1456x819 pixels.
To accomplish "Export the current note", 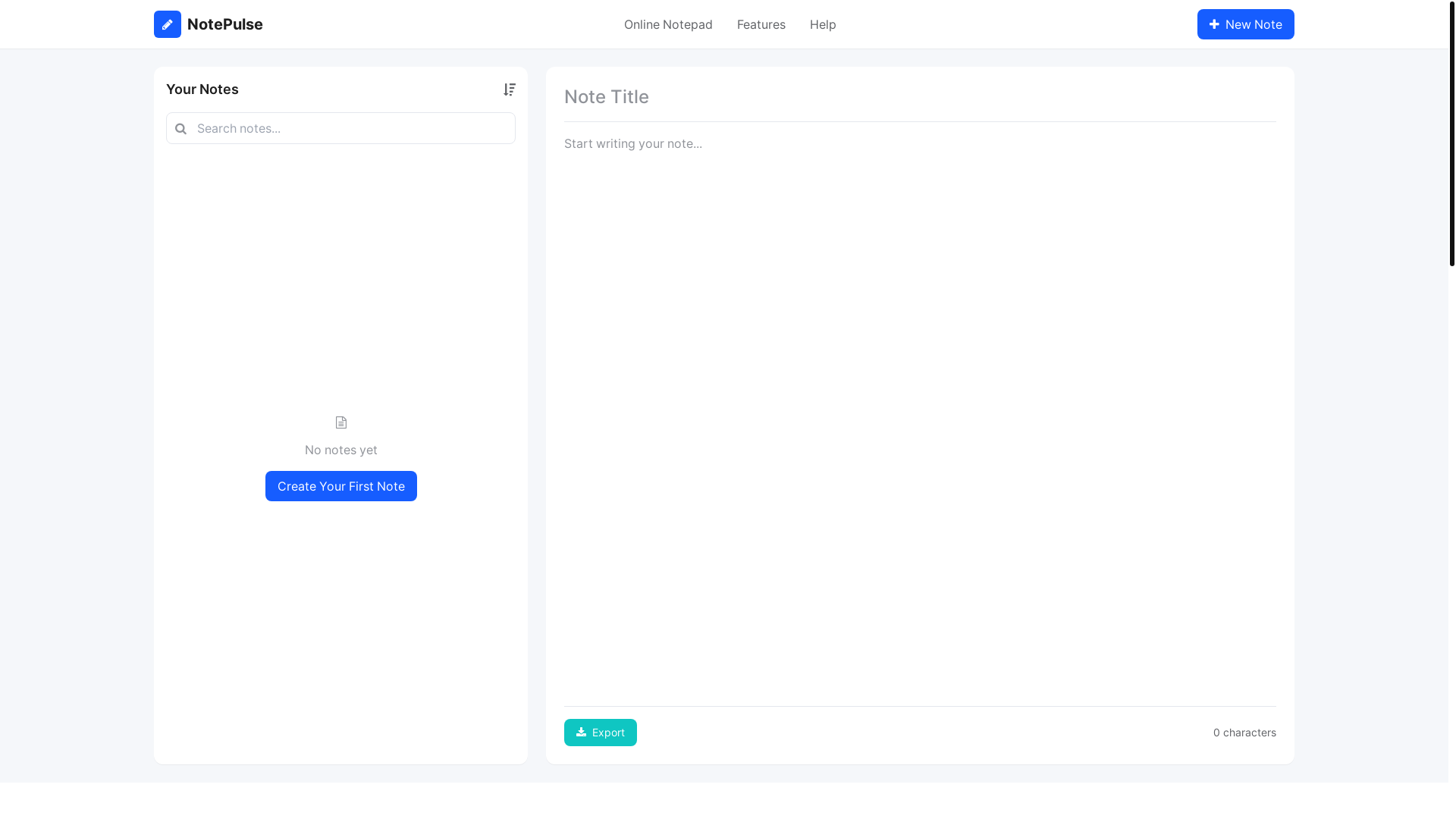I will [601, 733].
